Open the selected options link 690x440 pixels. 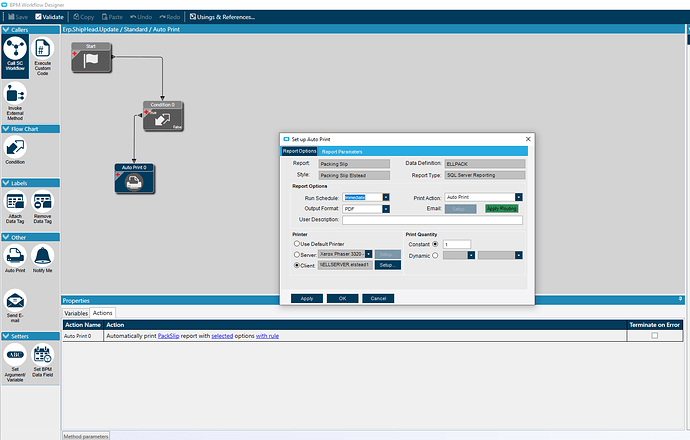pos(222,336)
